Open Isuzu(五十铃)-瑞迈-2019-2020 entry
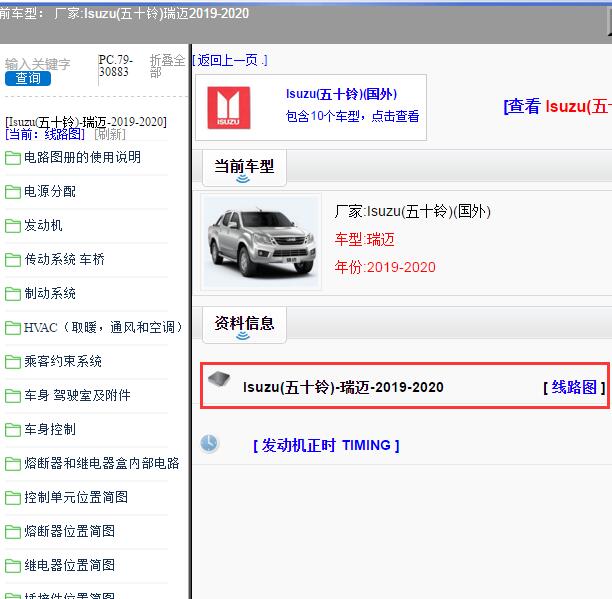The height and width of the screenshot is (599, 612). click(x=343, y=387)
